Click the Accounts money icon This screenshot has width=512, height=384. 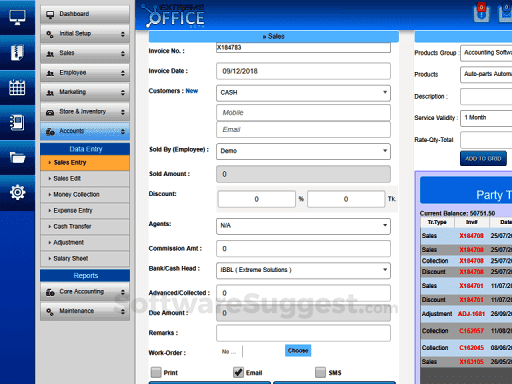click(x=50, y=132)
